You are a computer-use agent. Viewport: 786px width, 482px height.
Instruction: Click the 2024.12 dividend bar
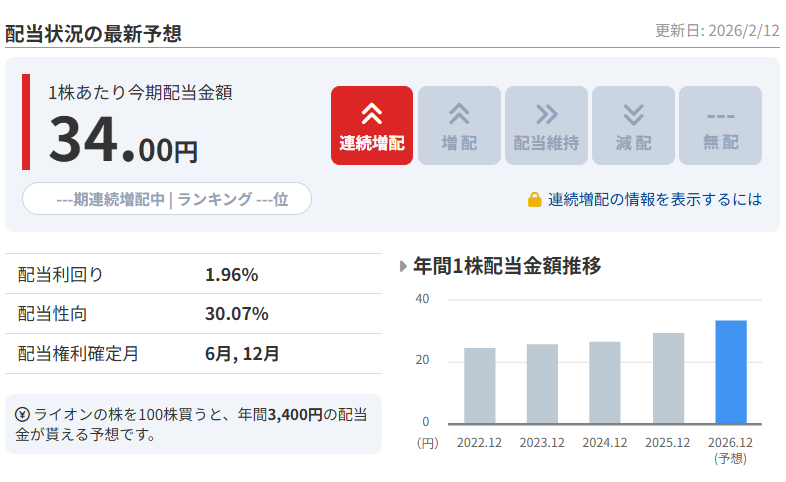tap(605, 382)
